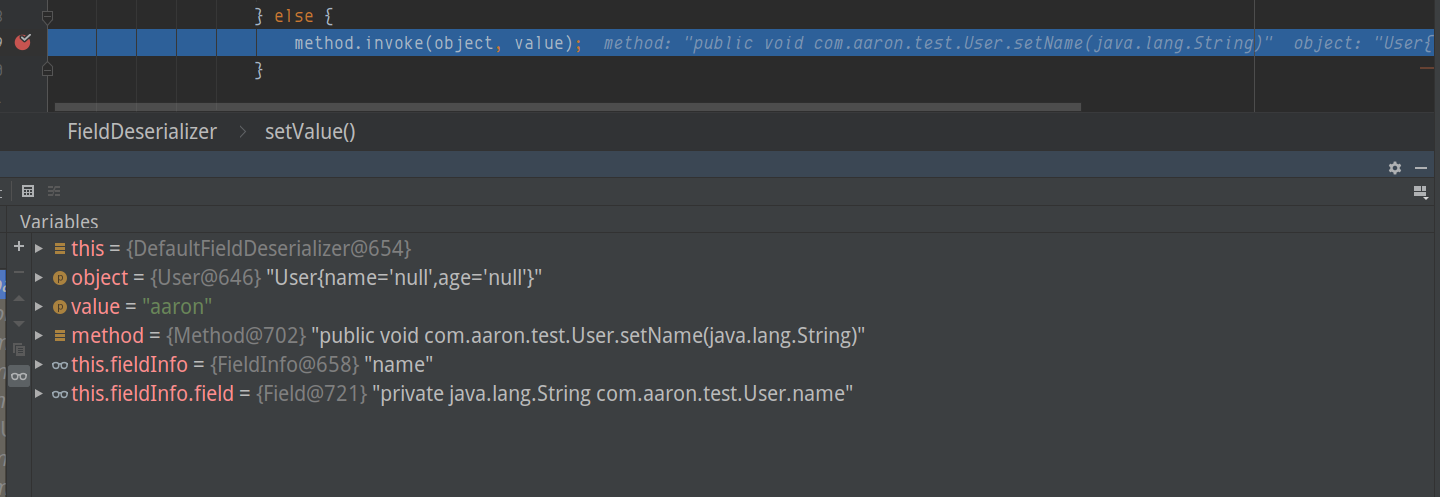Click the Remove Watch minus icon
The width and height of the screenshot is (1440, 497).
18,272
